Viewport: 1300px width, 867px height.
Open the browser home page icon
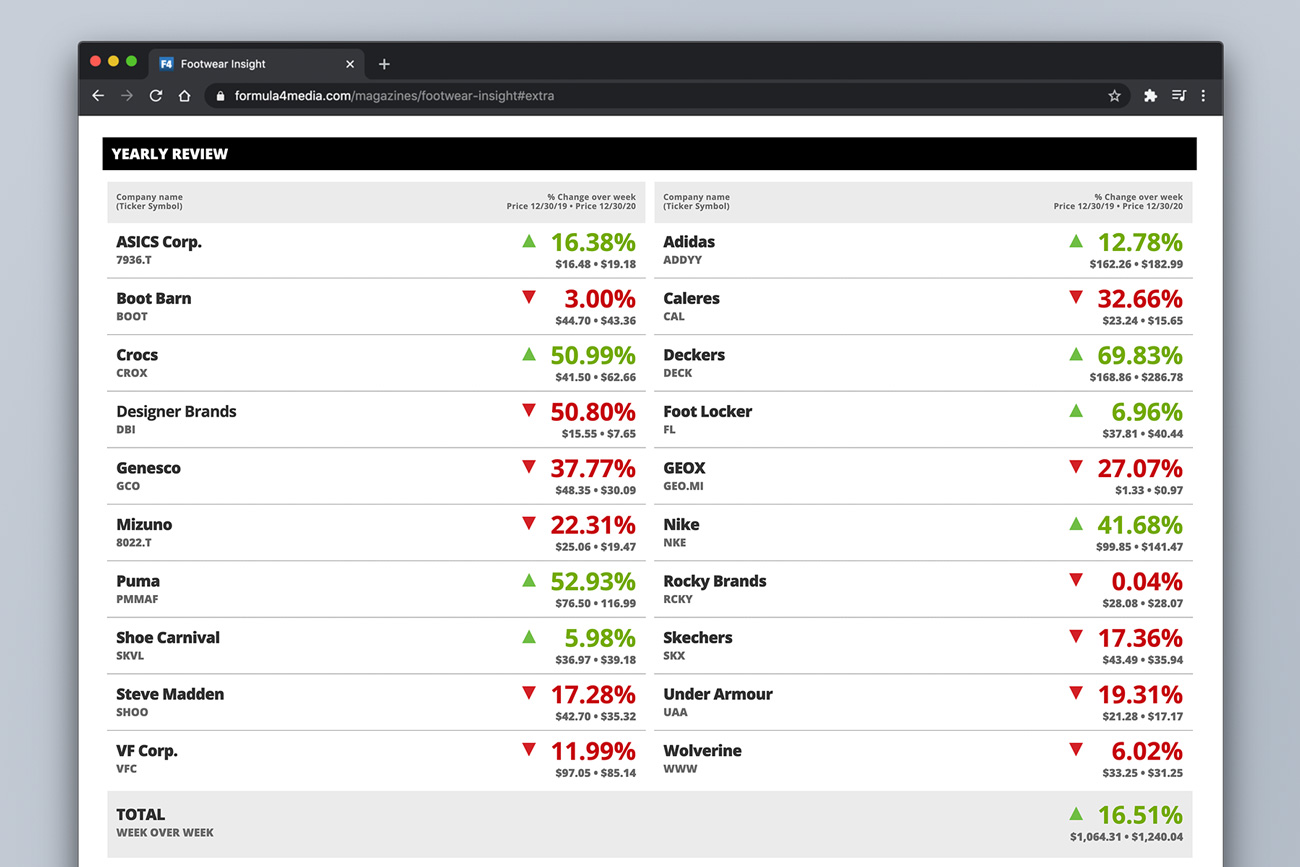pyautogui.click(x=185, y=96)
